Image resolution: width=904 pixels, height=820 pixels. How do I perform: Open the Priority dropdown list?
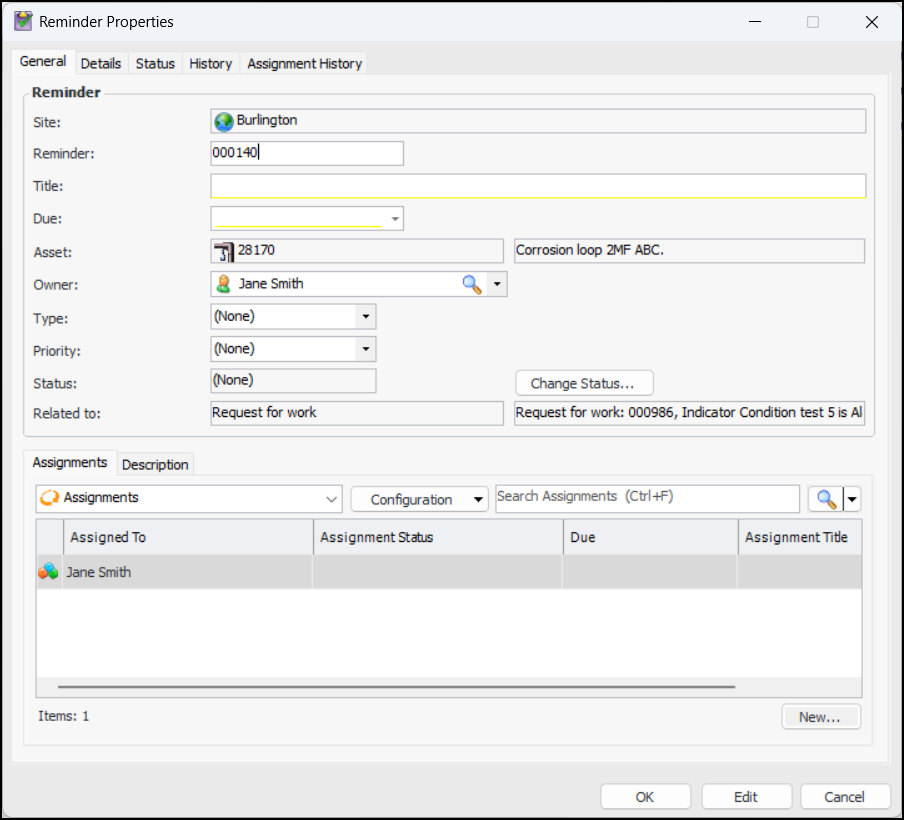[366, 349]
